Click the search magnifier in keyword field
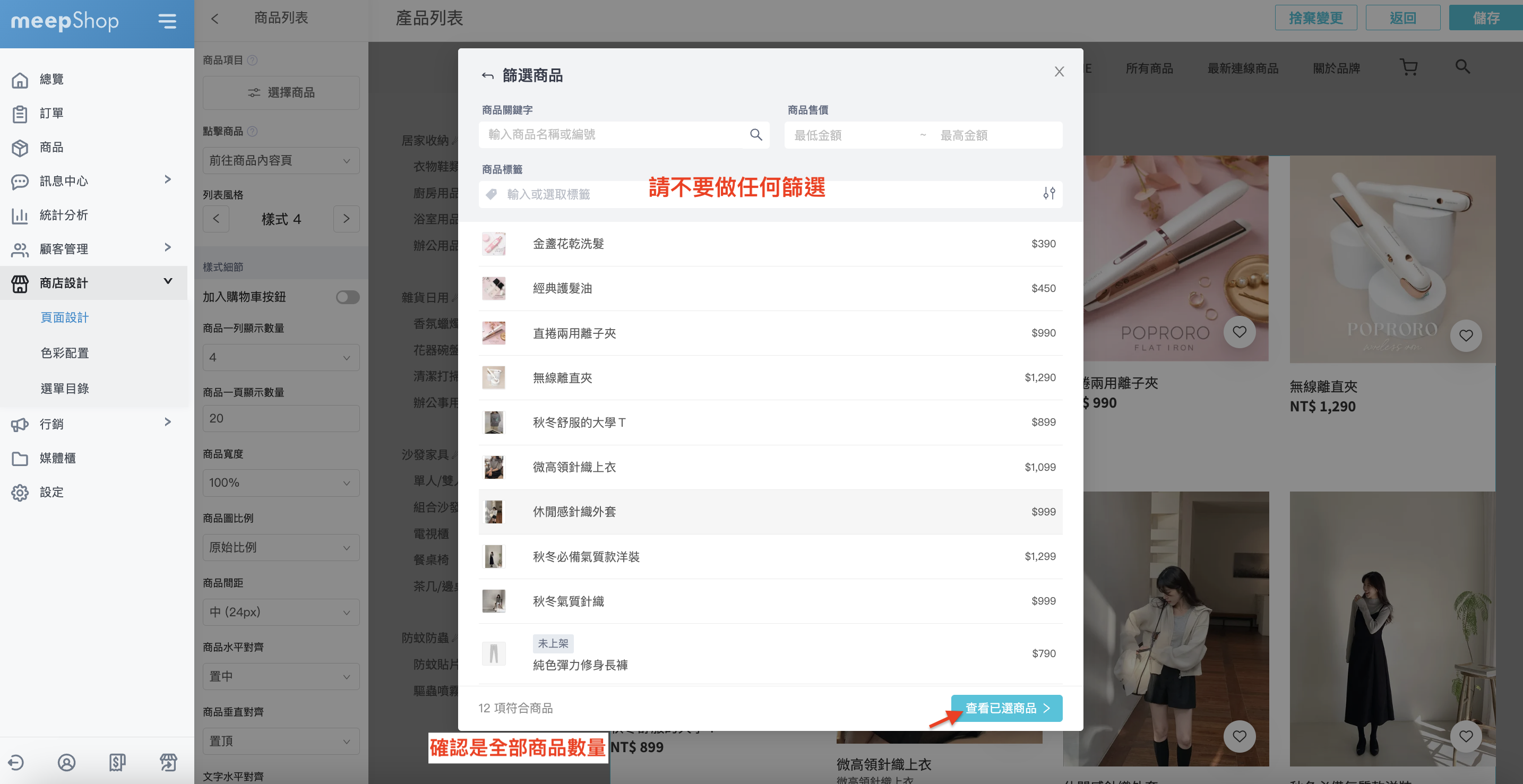Image resolution: width=1523 pixels, height=784 pixels. 755,135
